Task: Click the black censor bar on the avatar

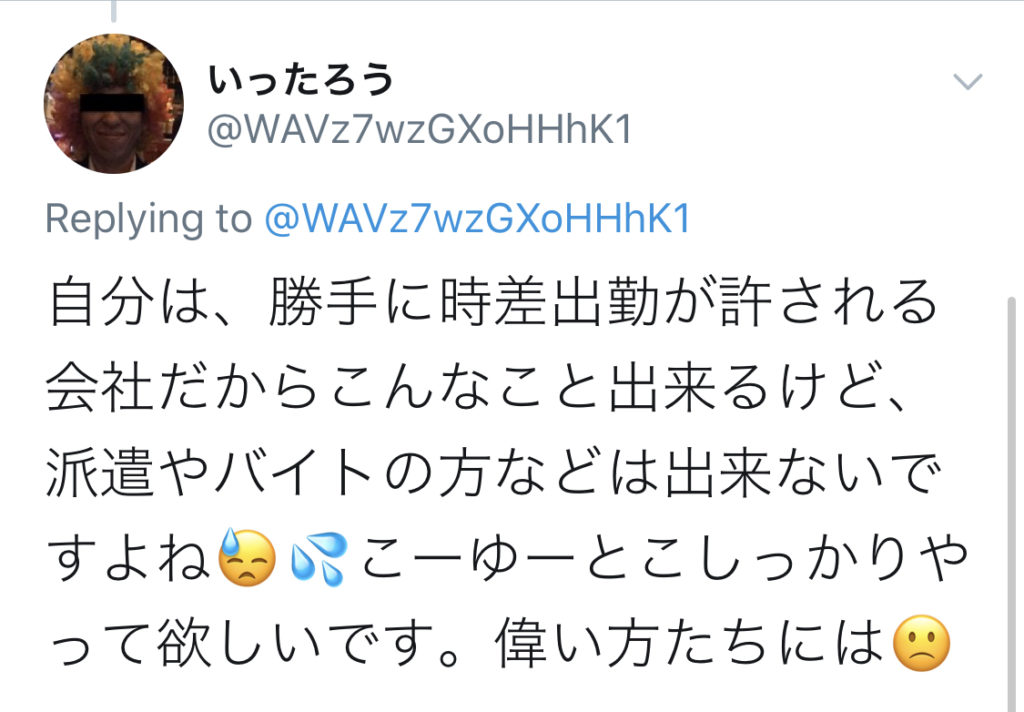Action: point(111,103)
